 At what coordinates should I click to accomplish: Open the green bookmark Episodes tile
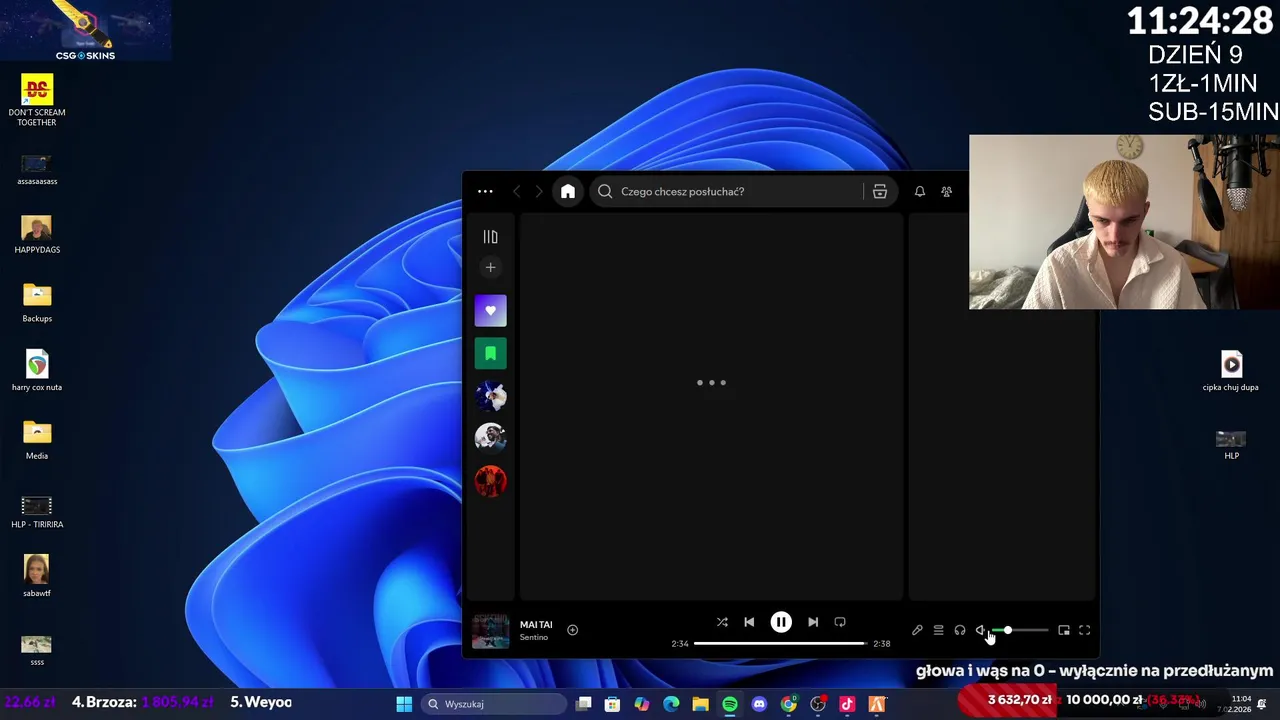[490, 353]
